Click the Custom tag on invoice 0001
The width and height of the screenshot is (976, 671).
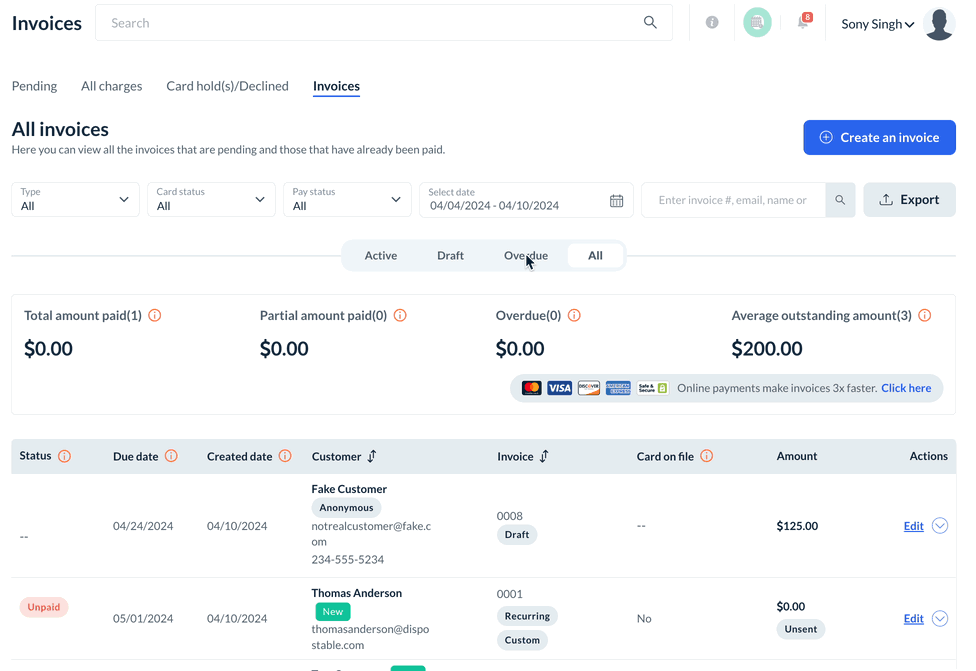click(522, 640)
